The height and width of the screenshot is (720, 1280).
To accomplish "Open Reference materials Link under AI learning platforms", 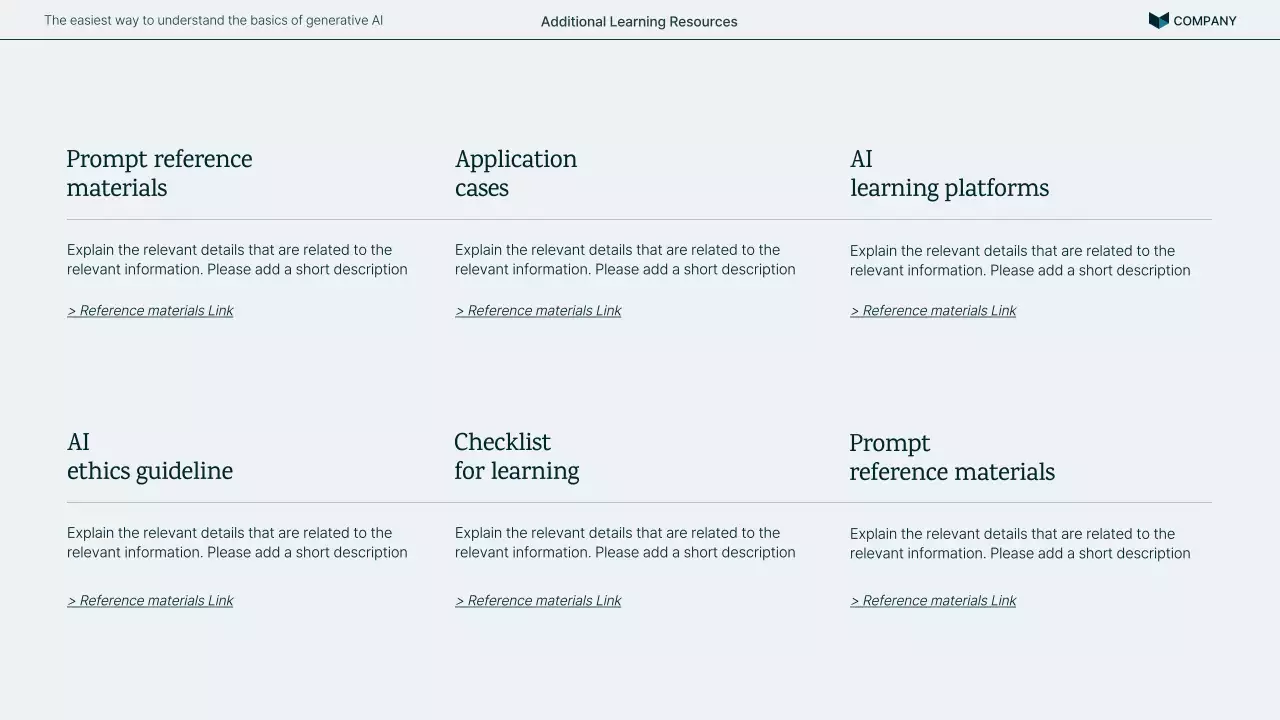I will pos(933,311).
